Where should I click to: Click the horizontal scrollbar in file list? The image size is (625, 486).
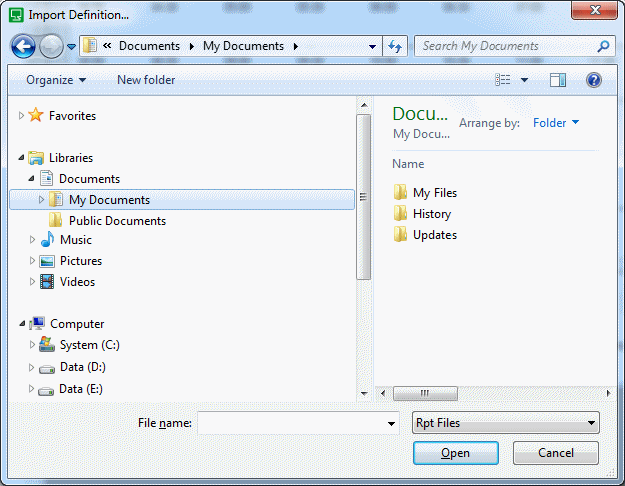[x=425, y=393]
